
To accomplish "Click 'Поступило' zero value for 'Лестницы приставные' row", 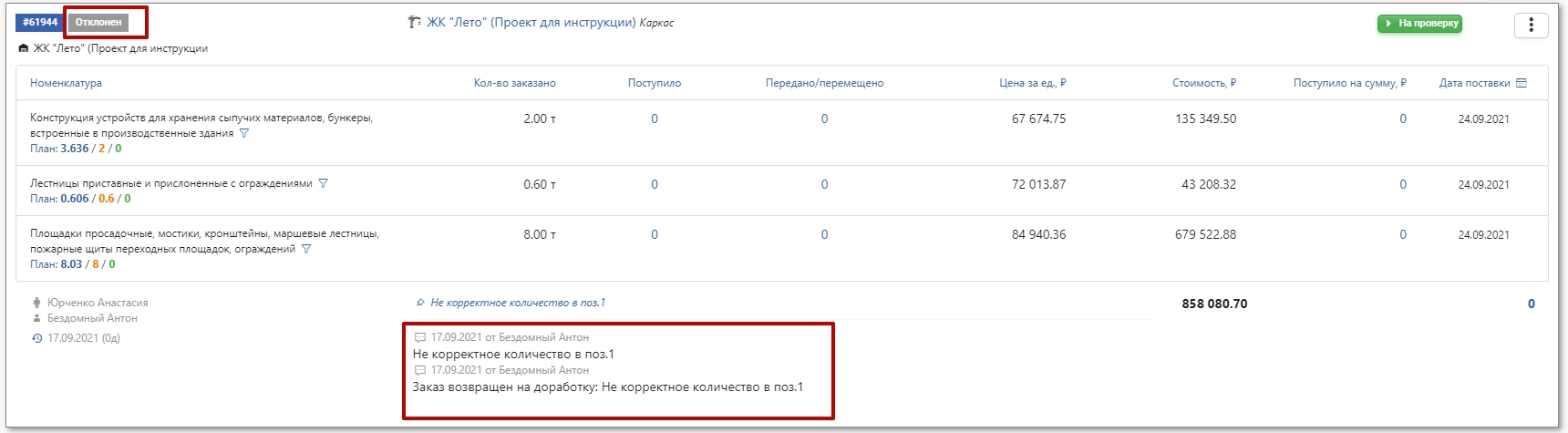I will coord(655,184).
